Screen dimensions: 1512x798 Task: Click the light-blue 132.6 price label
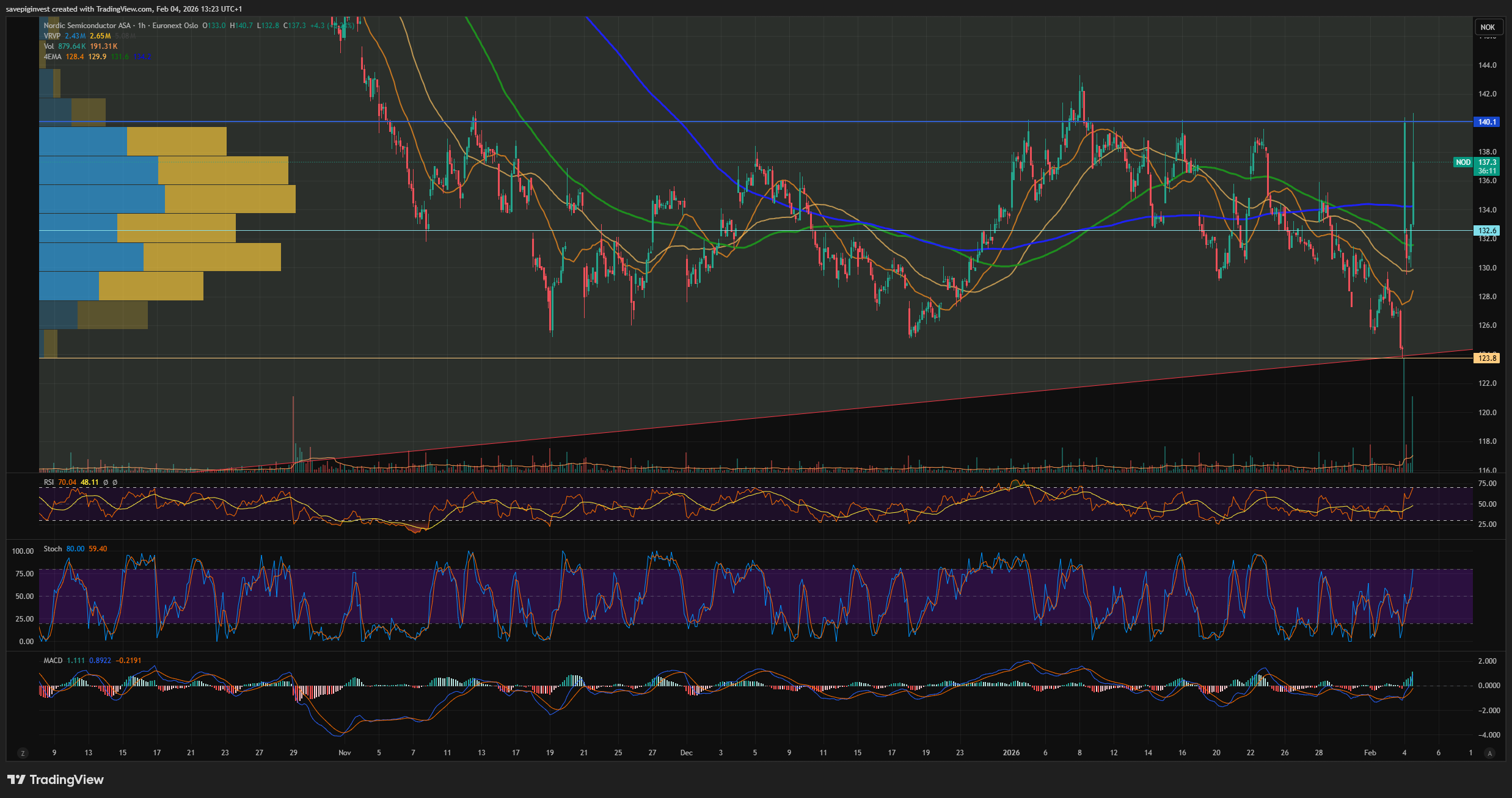tap(1486, 231)
